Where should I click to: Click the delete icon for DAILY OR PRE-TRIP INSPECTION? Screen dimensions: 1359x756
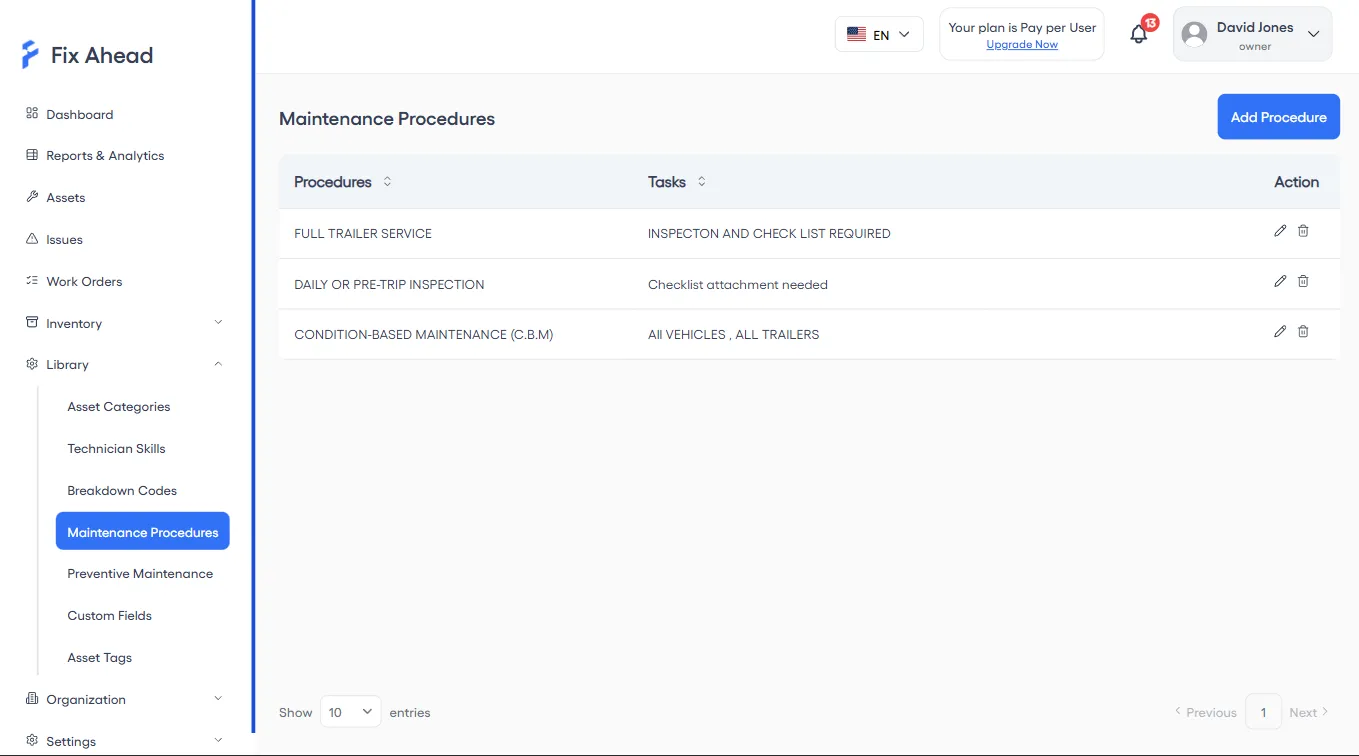click(x=1303, y=281)
